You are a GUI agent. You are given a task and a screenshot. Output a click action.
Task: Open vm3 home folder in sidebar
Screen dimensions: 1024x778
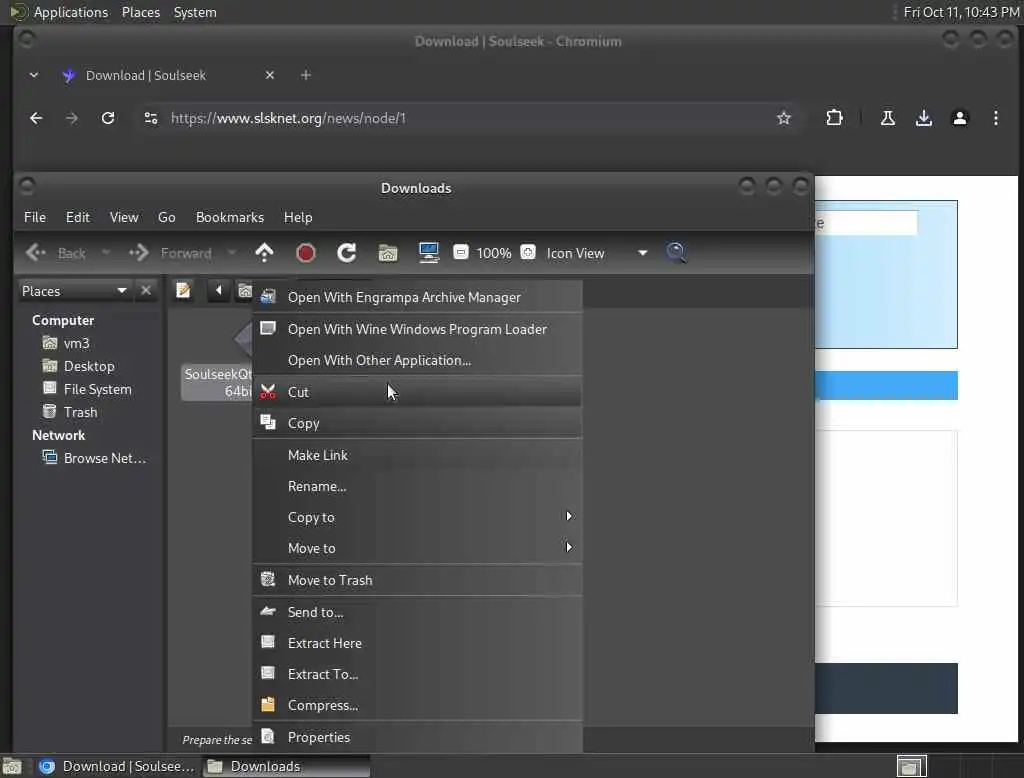coord(76,343)
